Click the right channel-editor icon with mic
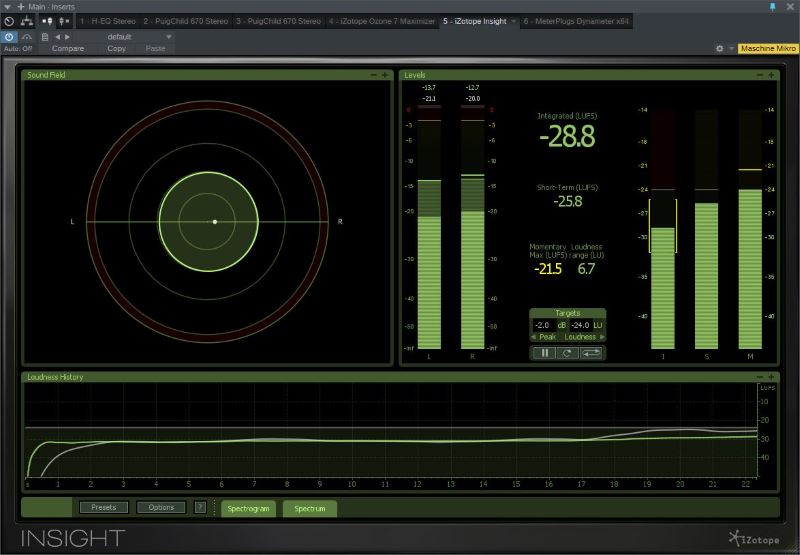The image size is (800, 555). coord(64,21)
